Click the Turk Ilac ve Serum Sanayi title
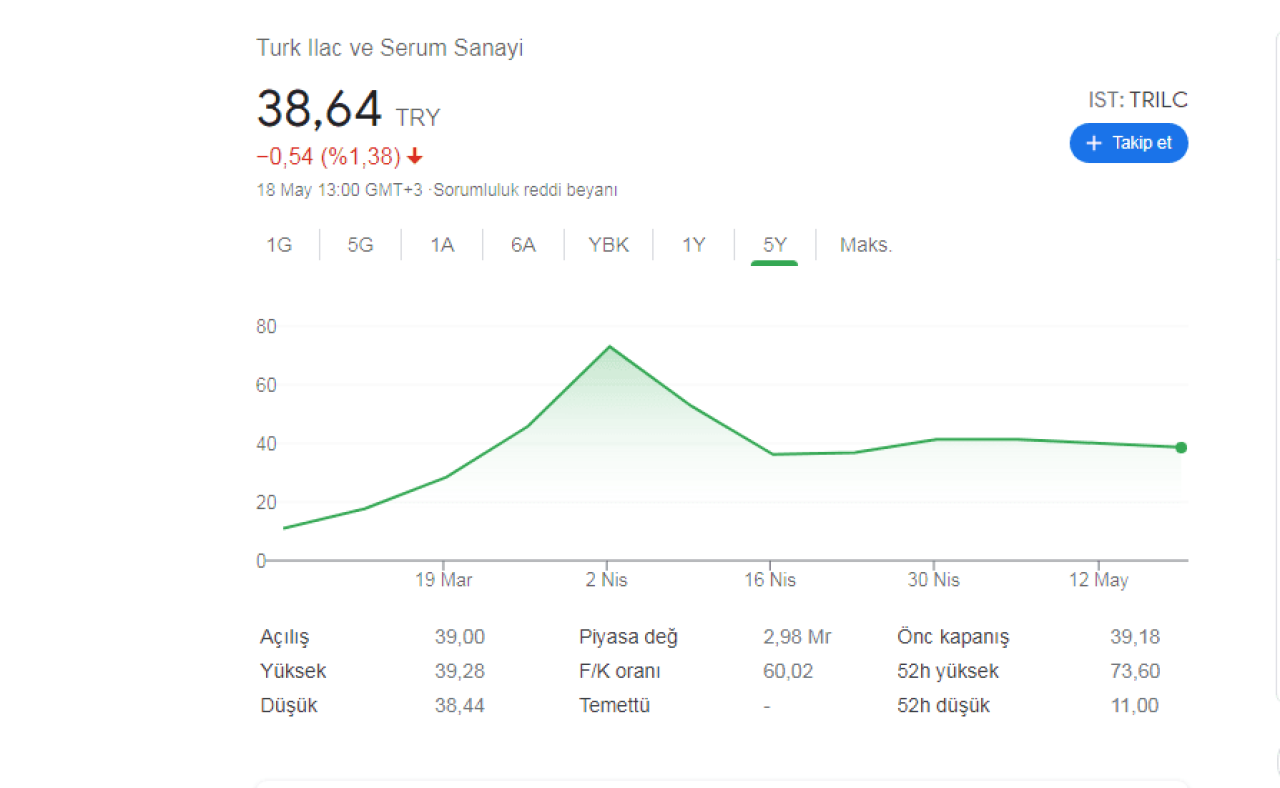The height and width of the screenshot is (788, 1280). [x=390, y=48]
